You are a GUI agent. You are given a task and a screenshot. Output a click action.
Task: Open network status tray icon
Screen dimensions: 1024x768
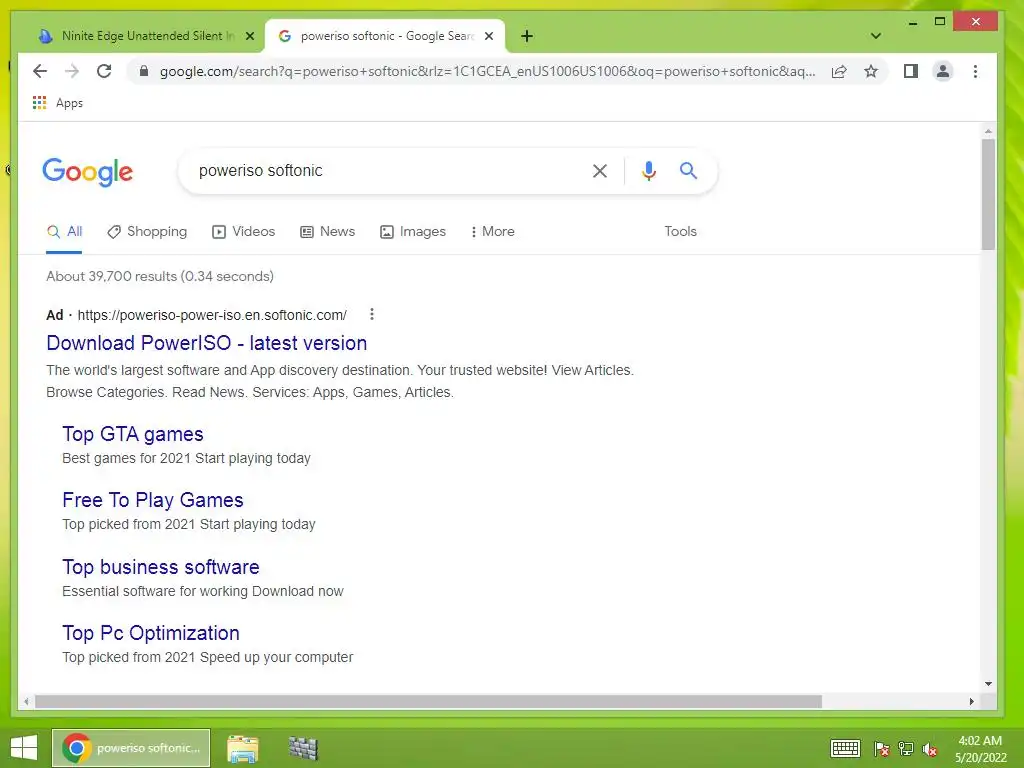point(905,749)
